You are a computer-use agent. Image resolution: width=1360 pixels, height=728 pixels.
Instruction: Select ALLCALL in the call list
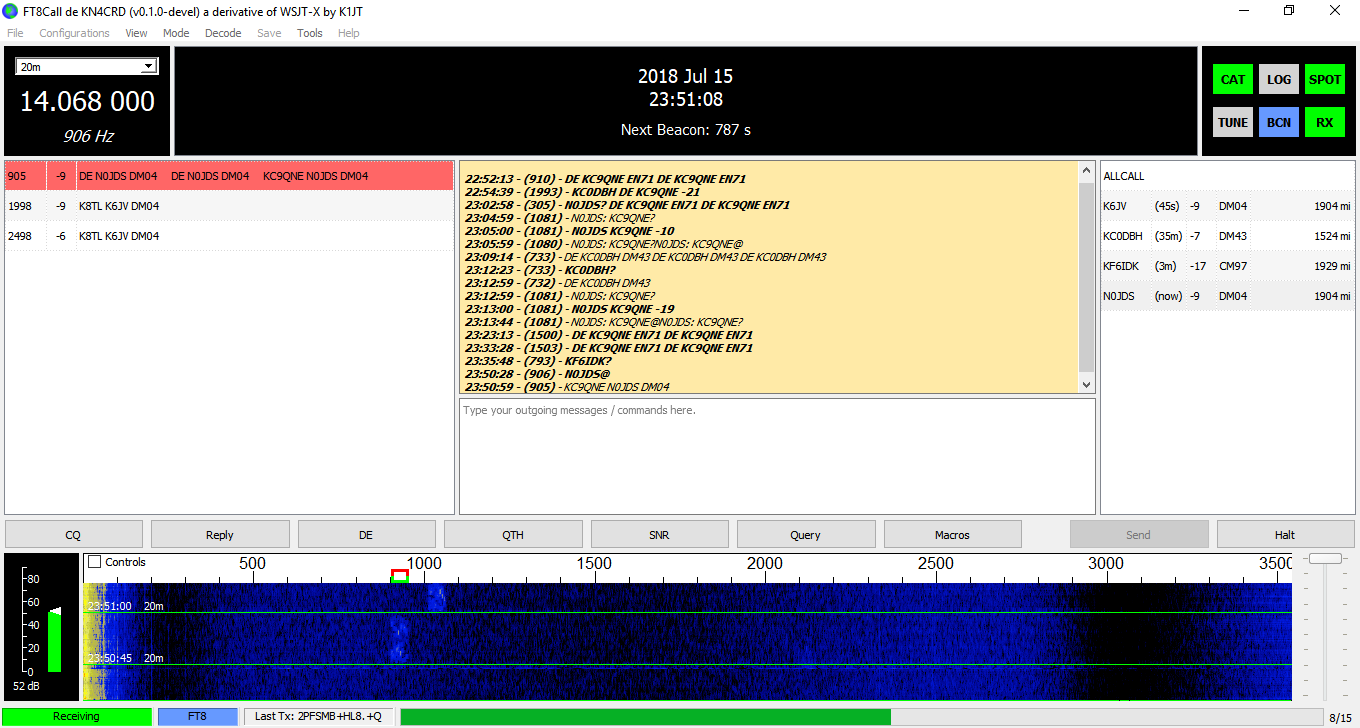point(1227,176)
